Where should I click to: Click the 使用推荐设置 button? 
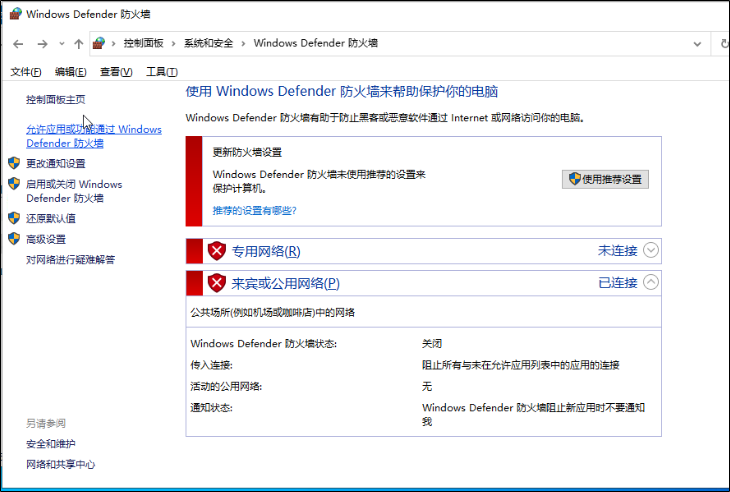click(605, 179)
